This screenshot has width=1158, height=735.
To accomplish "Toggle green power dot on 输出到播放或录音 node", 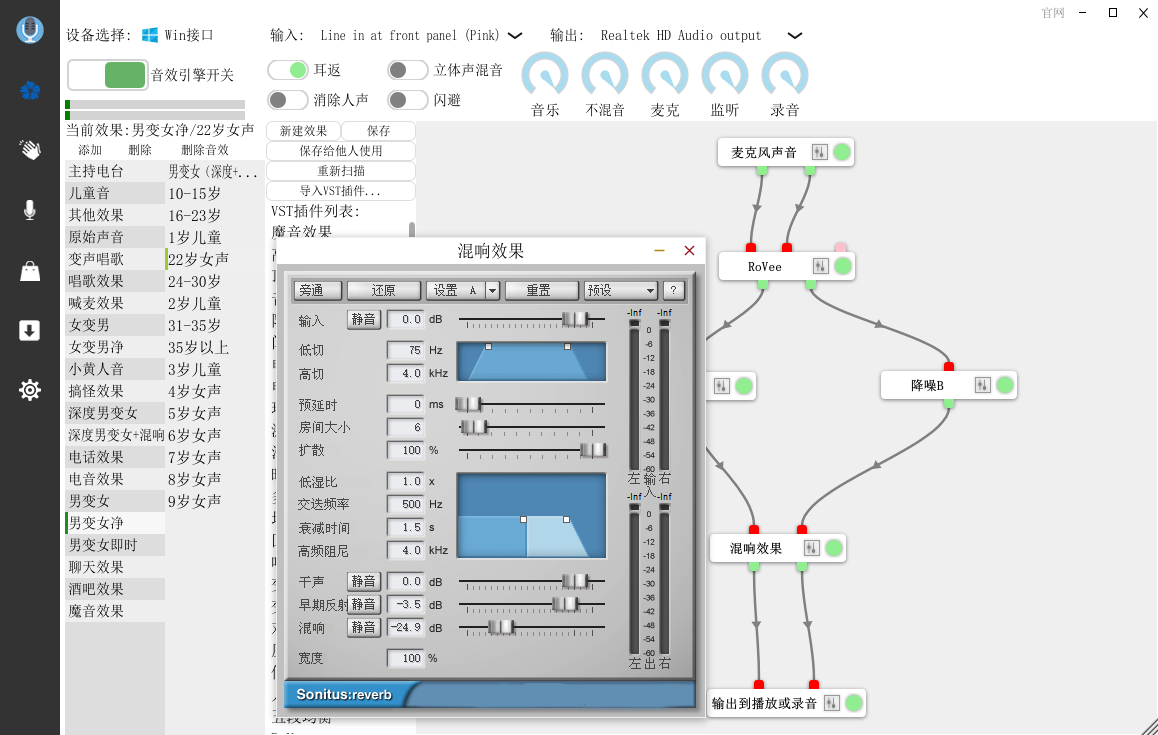I will point(854,703).
